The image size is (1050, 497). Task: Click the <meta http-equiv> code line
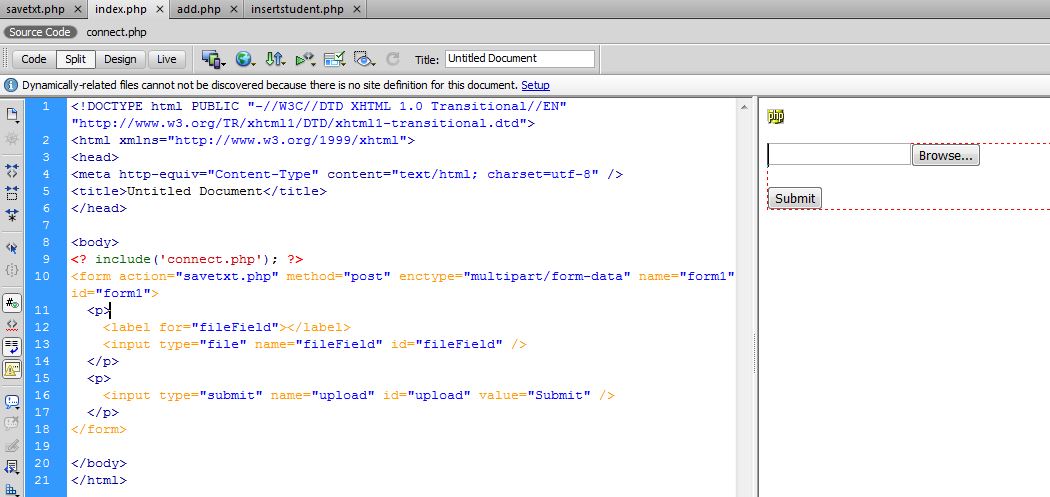point(347,174)
